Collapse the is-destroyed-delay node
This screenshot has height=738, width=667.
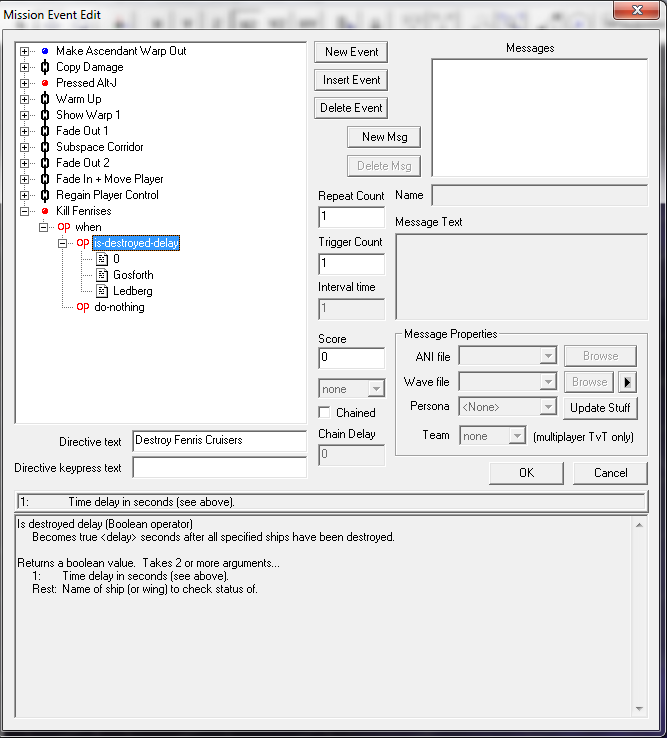point(62,243)
